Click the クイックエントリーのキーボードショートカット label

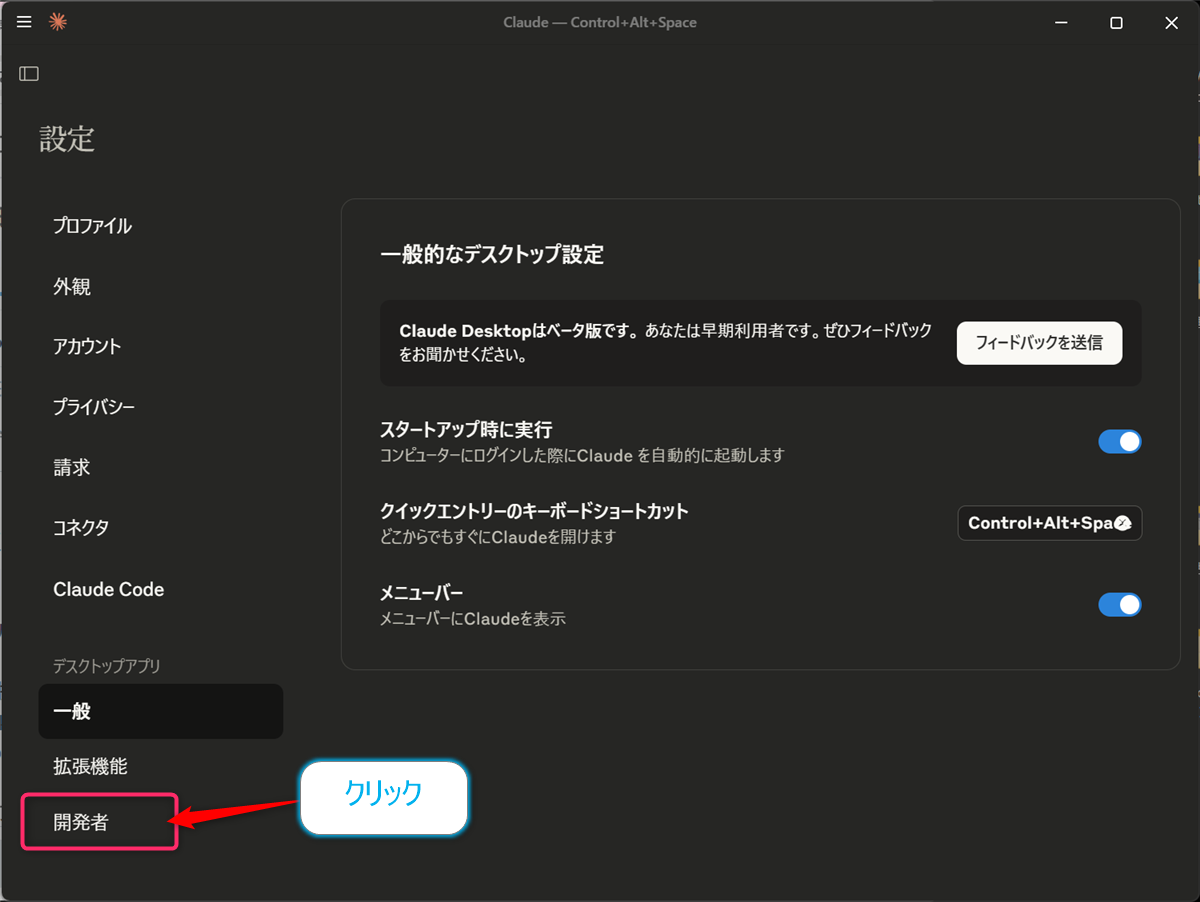[x=534, y=511]
